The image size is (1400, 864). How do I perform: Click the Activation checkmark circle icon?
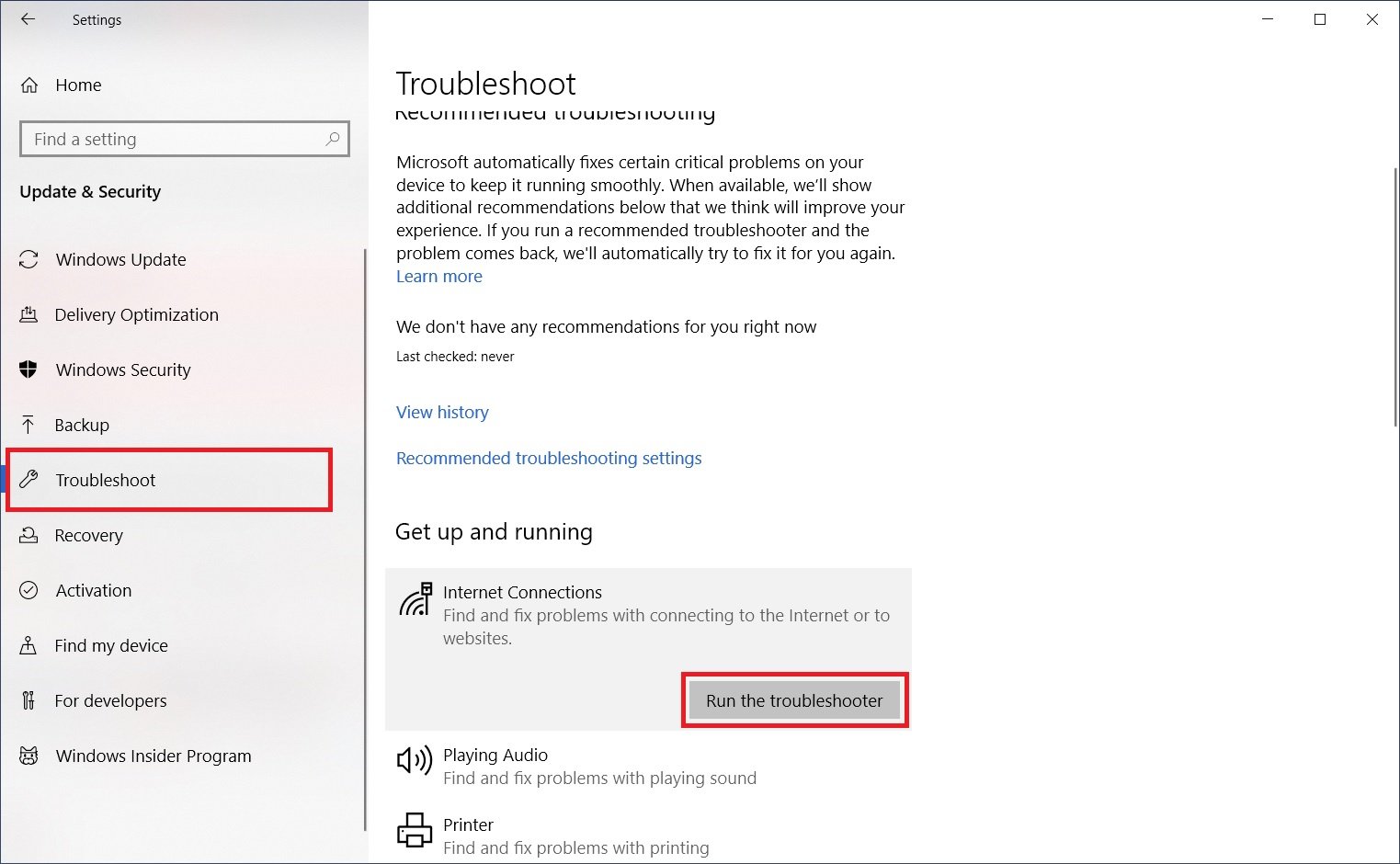point(28,590)
